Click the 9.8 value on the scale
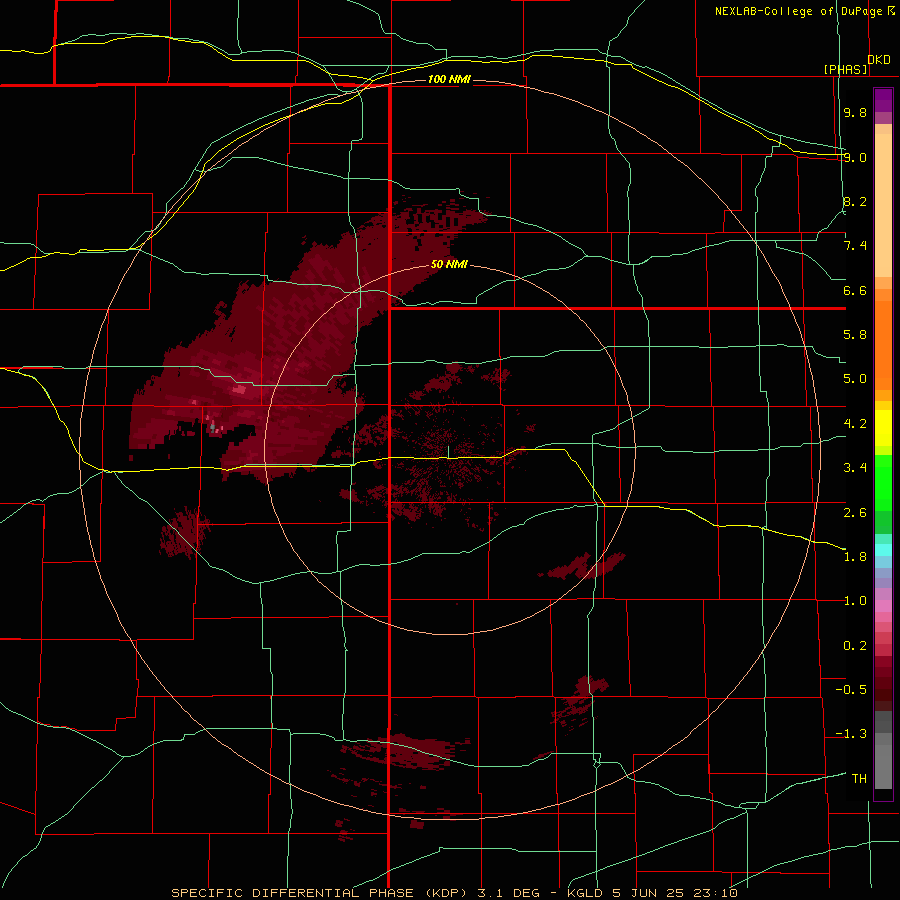This screenshot has width=900, height=900. pyautogui.click(x=855, y=112)
